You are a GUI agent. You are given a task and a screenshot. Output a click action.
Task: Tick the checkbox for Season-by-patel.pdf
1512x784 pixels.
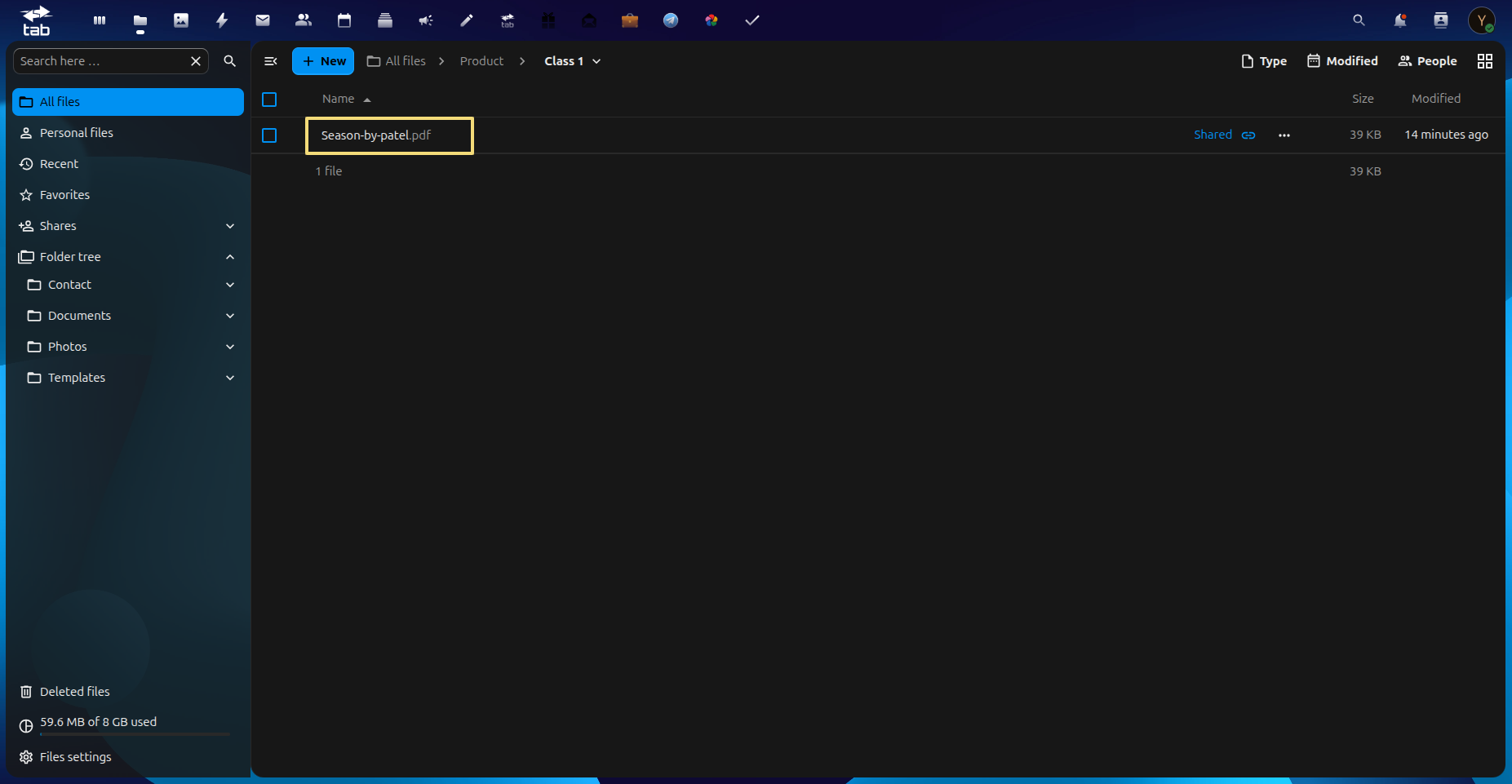pos(269,135)
